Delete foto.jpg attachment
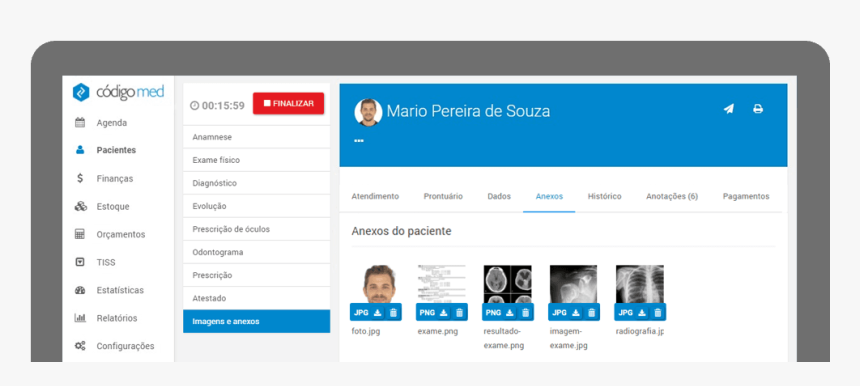860x386 pixels. (393, 313)
